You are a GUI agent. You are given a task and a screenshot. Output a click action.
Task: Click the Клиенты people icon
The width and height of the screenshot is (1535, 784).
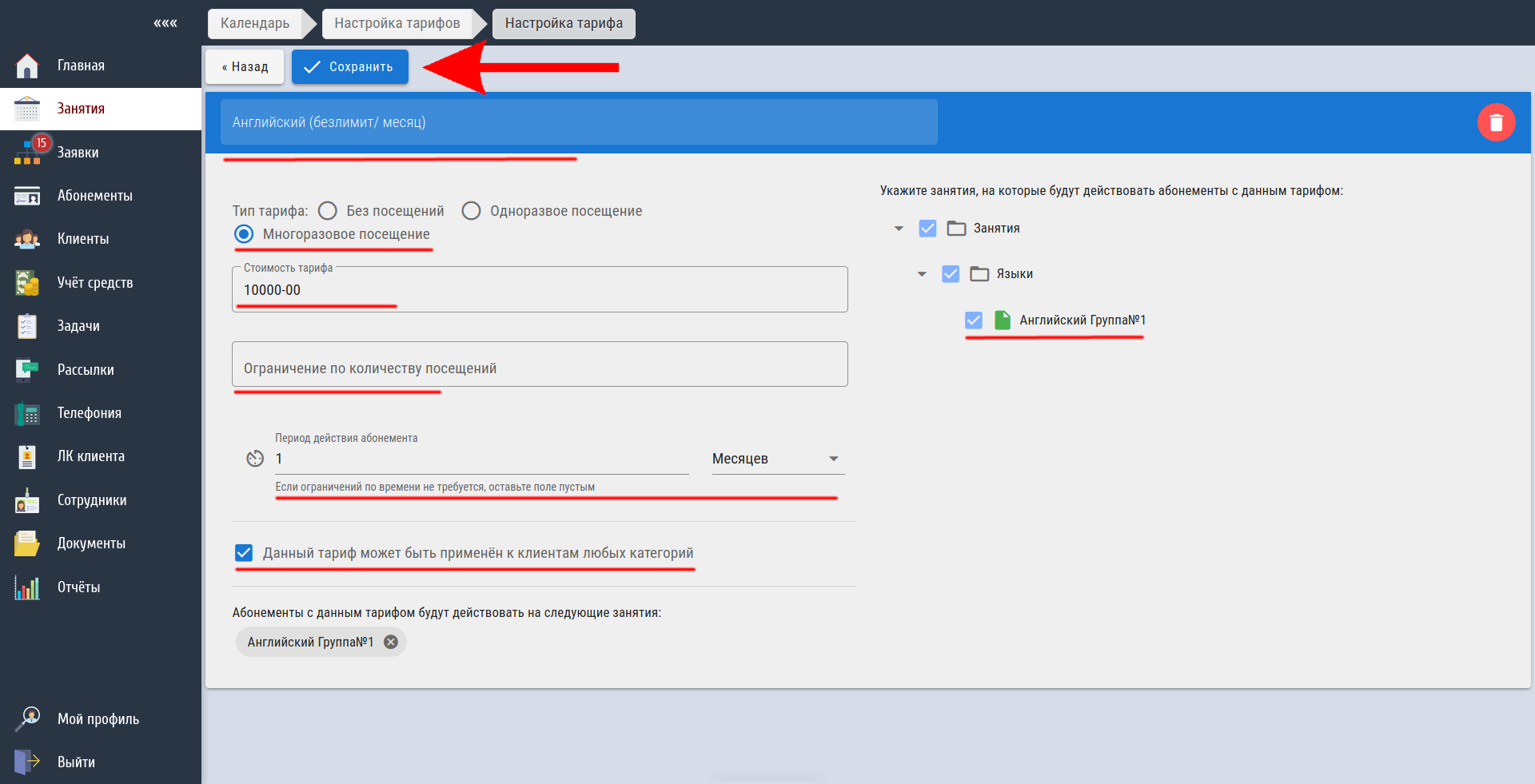(x=27, y=239)
